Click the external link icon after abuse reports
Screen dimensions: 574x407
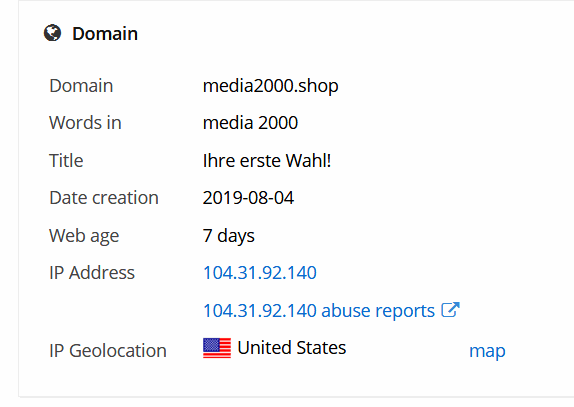point(450,310)
